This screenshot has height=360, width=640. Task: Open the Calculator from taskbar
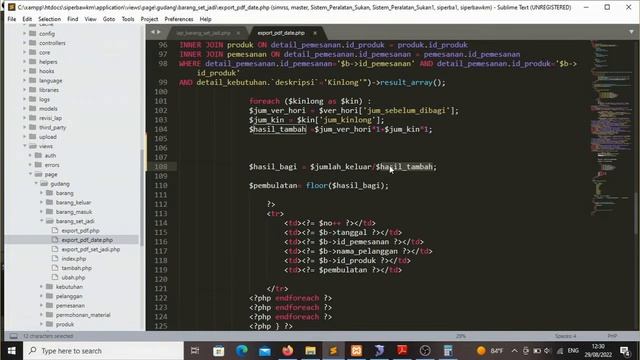[x=448, y=351]
